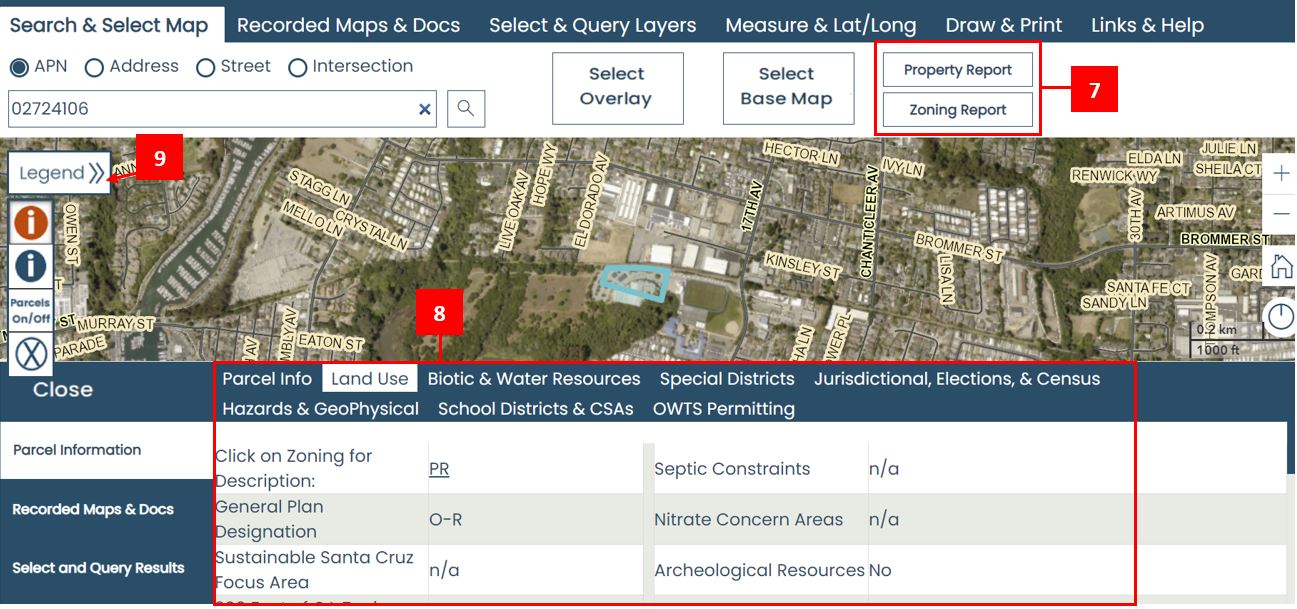1297x609 pixels.
Task: Select School Districts & CSAs tab
Action: coord(536,408)
